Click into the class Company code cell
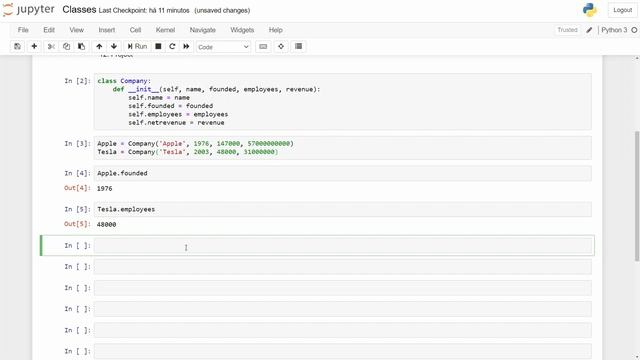Screen dimensions: 640x360 (x=342, y=102)
